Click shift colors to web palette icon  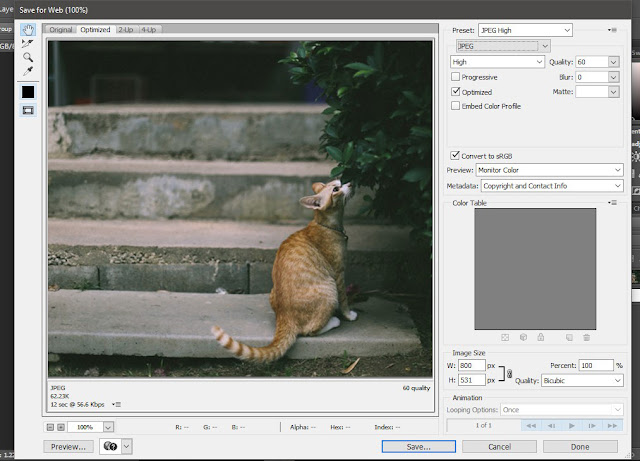[x=523, y=337]
